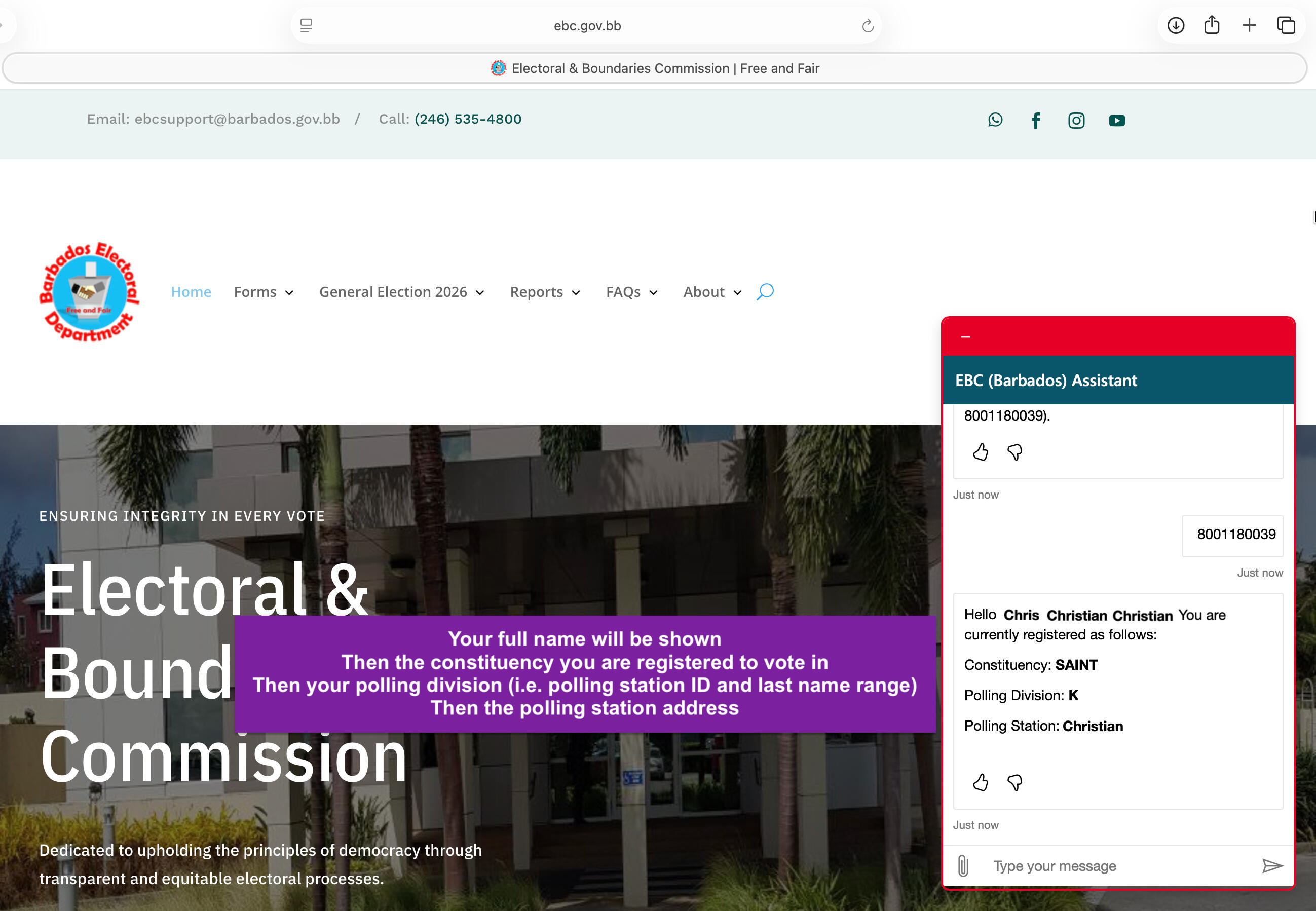The width and height of the screenshot is (1316, 911).
Task: Thumbs up the registration details reply
Action: pos(981,782)
